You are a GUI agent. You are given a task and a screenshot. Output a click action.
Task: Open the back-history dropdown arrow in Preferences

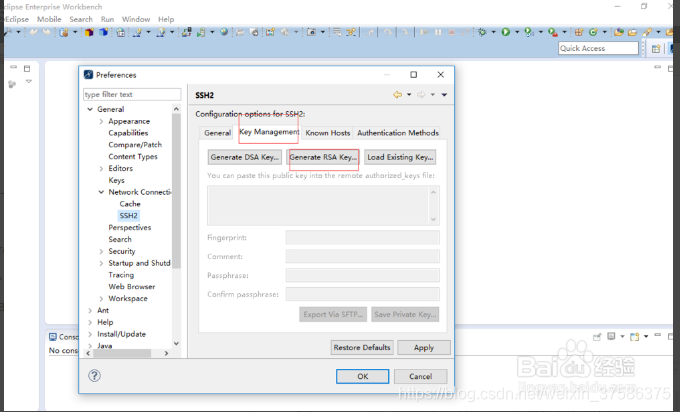click(409, 95)
